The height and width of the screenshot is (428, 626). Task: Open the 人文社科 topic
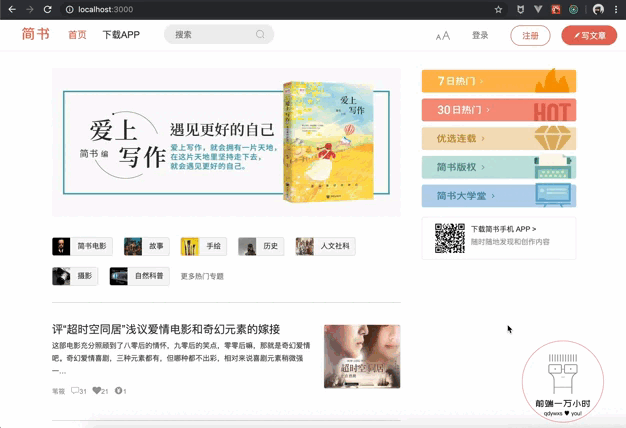tap(325, 246)
